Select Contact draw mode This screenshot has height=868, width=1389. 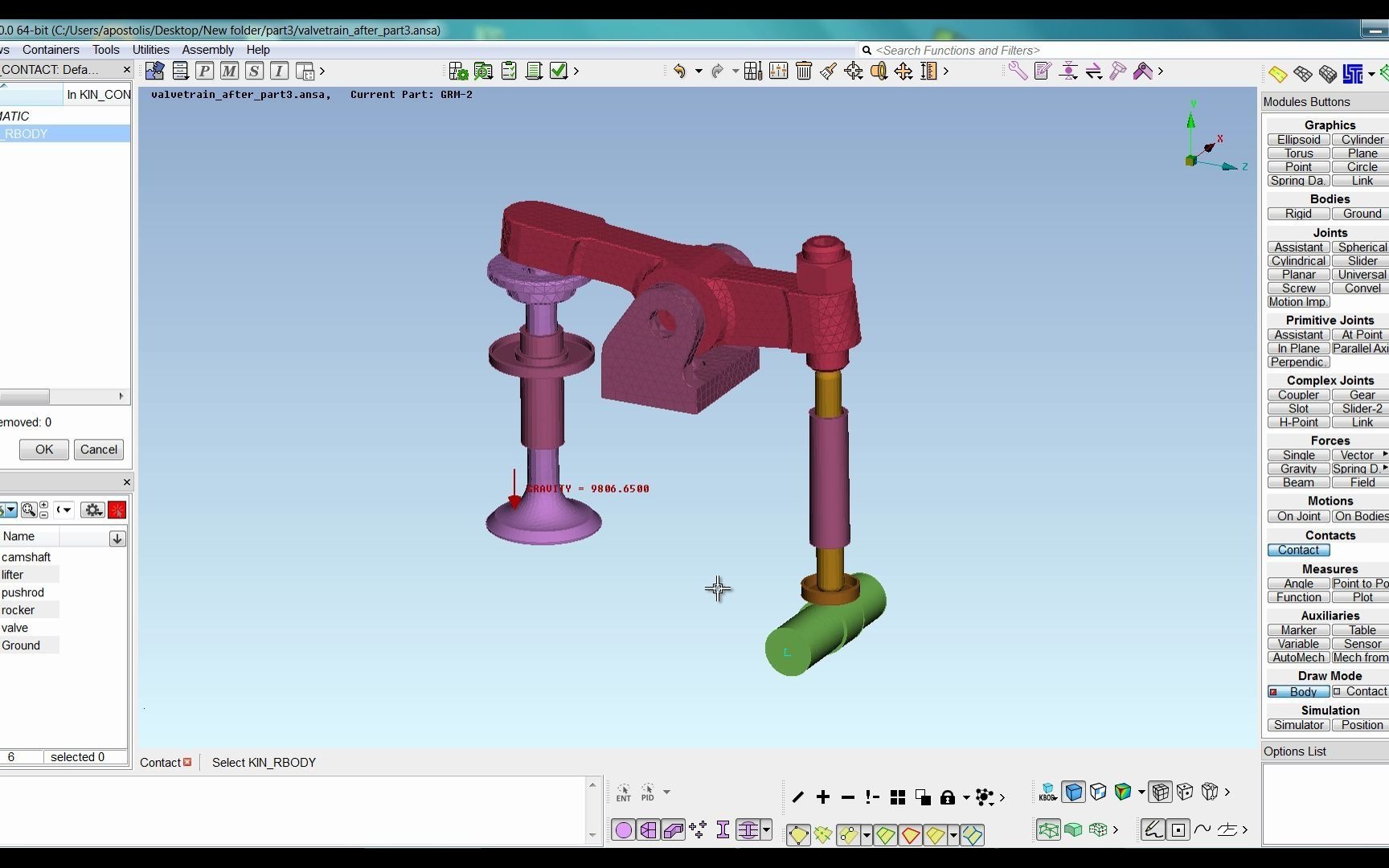click(1361, 691)
